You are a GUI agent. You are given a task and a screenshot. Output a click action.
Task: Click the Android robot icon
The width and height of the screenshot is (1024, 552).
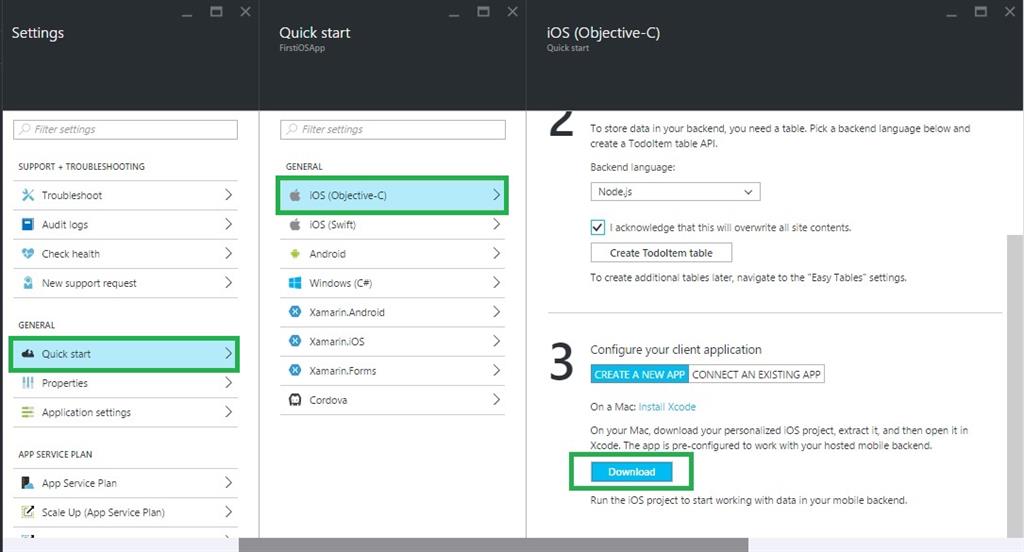tap(295, 253)
